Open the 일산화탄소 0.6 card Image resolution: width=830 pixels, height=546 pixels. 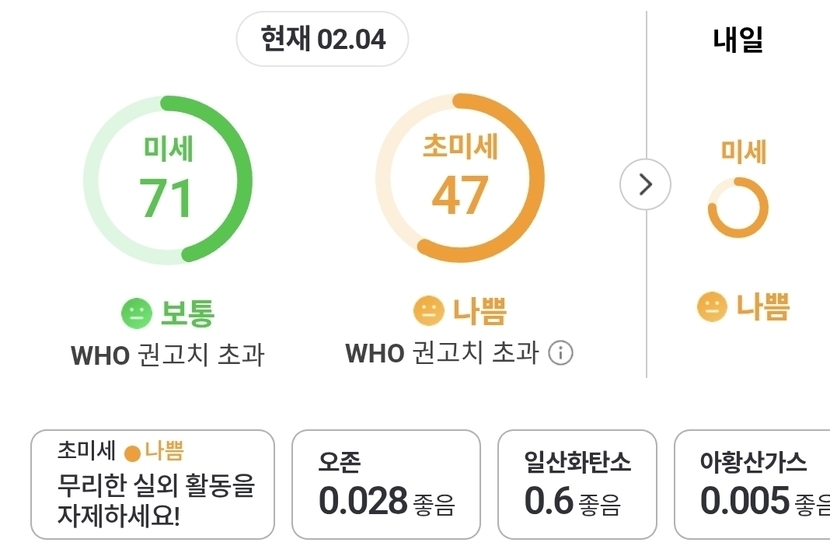point(577,485)
